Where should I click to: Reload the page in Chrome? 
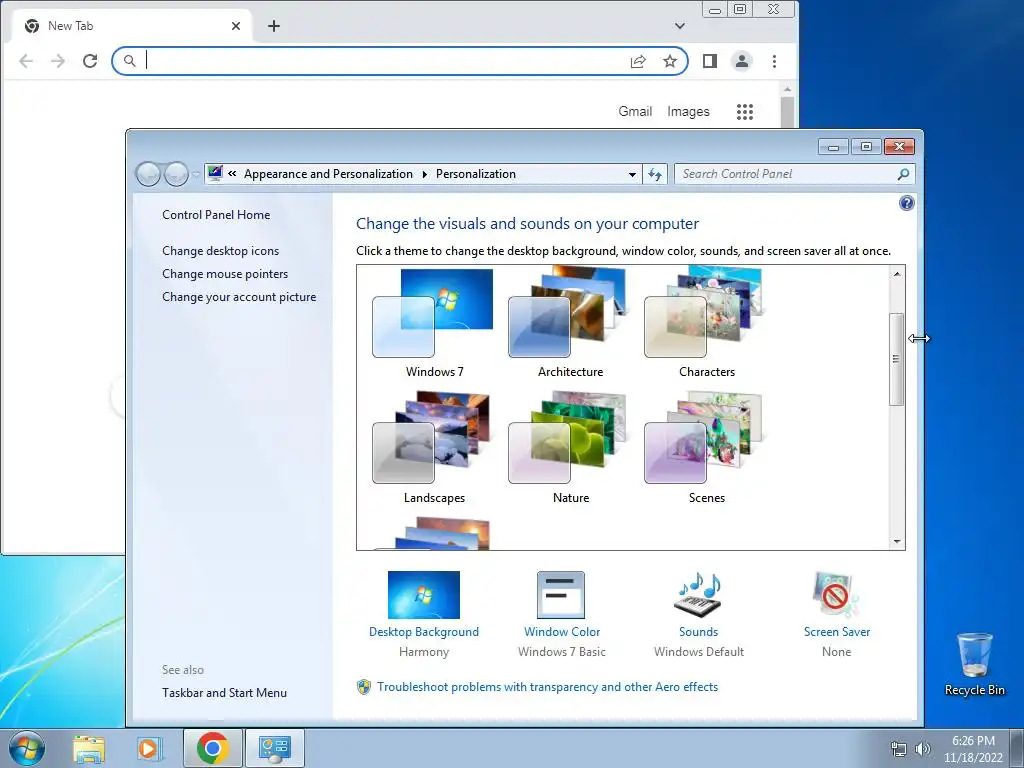click(90, 61)
